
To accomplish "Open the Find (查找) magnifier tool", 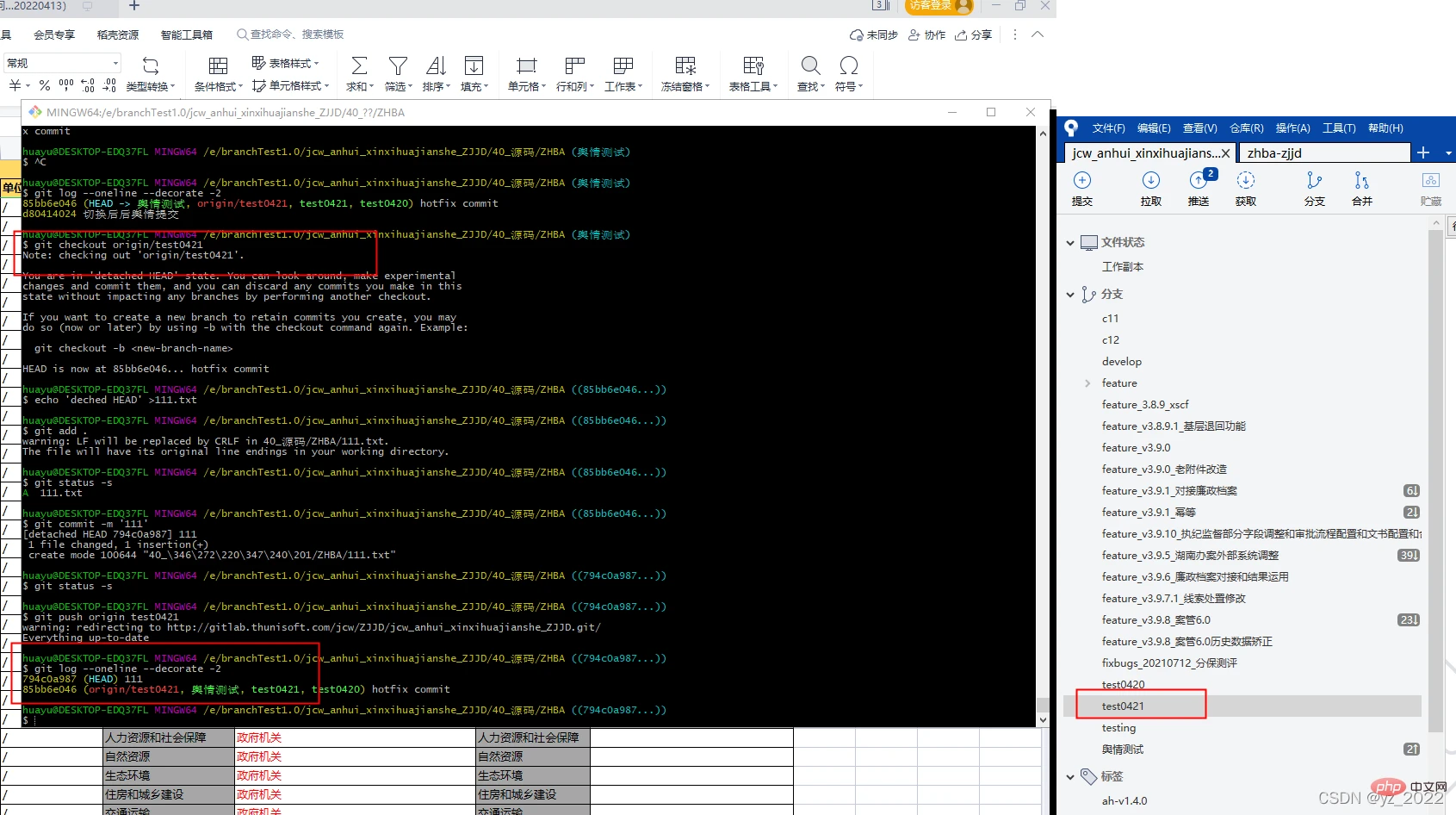I will (809, 67).
